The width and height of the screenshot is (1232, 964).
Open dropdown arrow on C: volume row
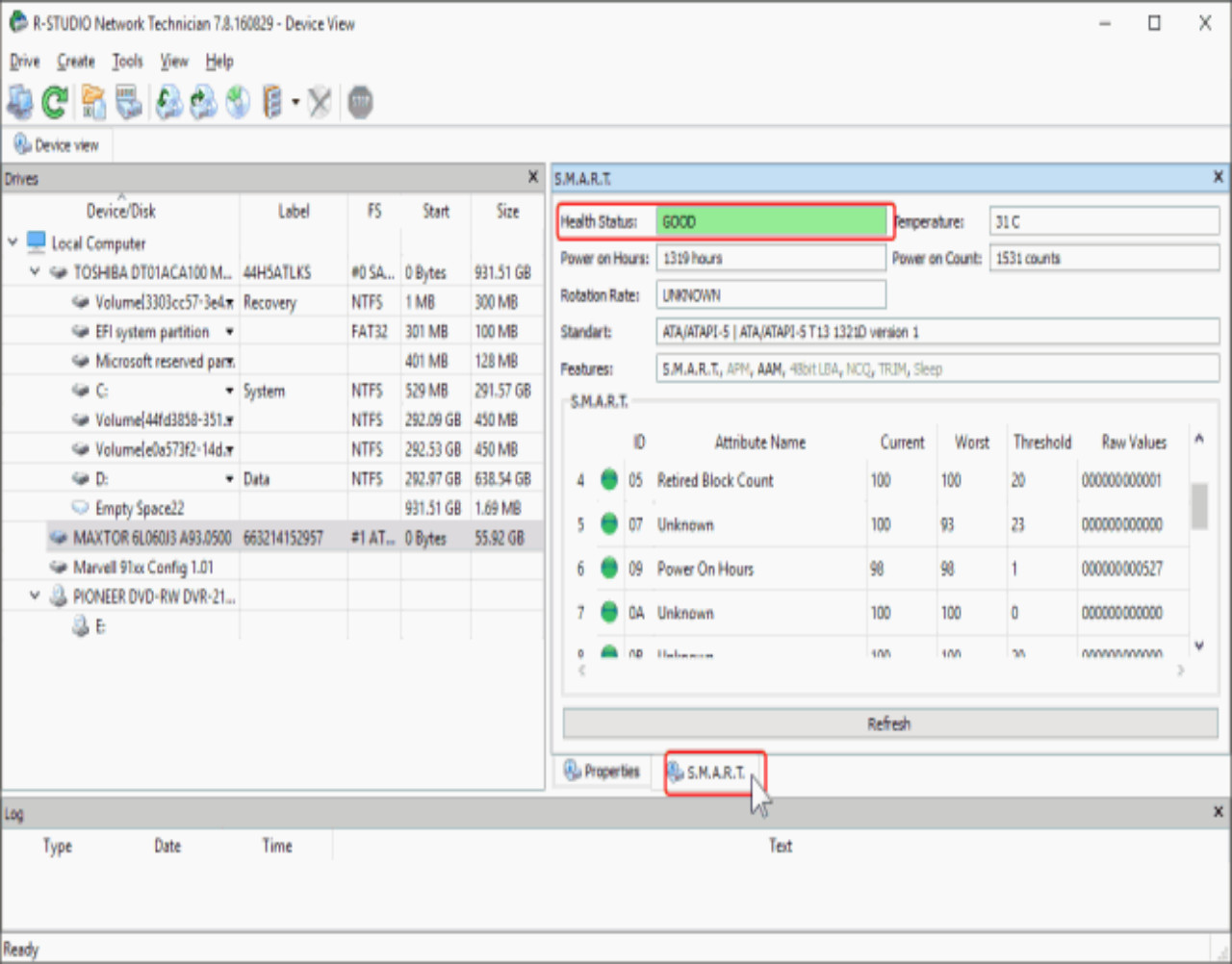230,391
